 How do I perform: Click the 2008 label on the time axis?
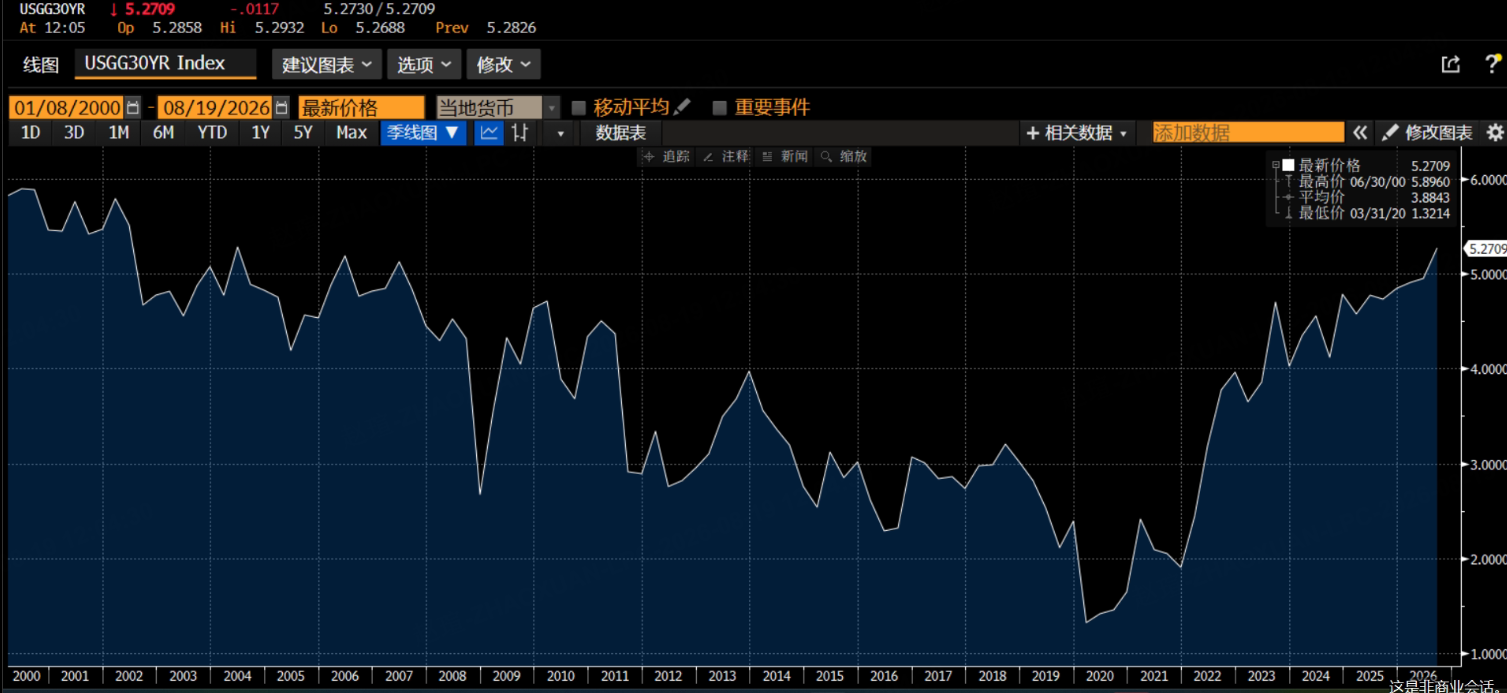tap(451, 676)
